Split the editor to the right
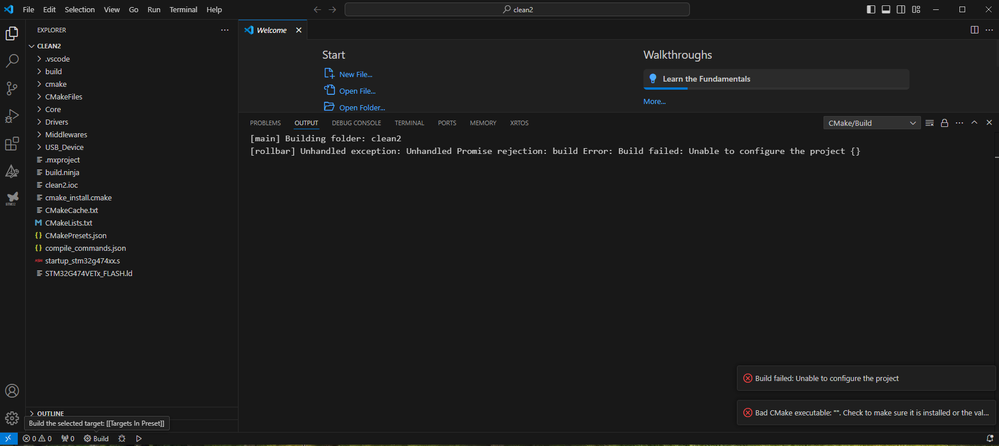Viewport: 999px width, 446px height. click(x=974, y=30)
